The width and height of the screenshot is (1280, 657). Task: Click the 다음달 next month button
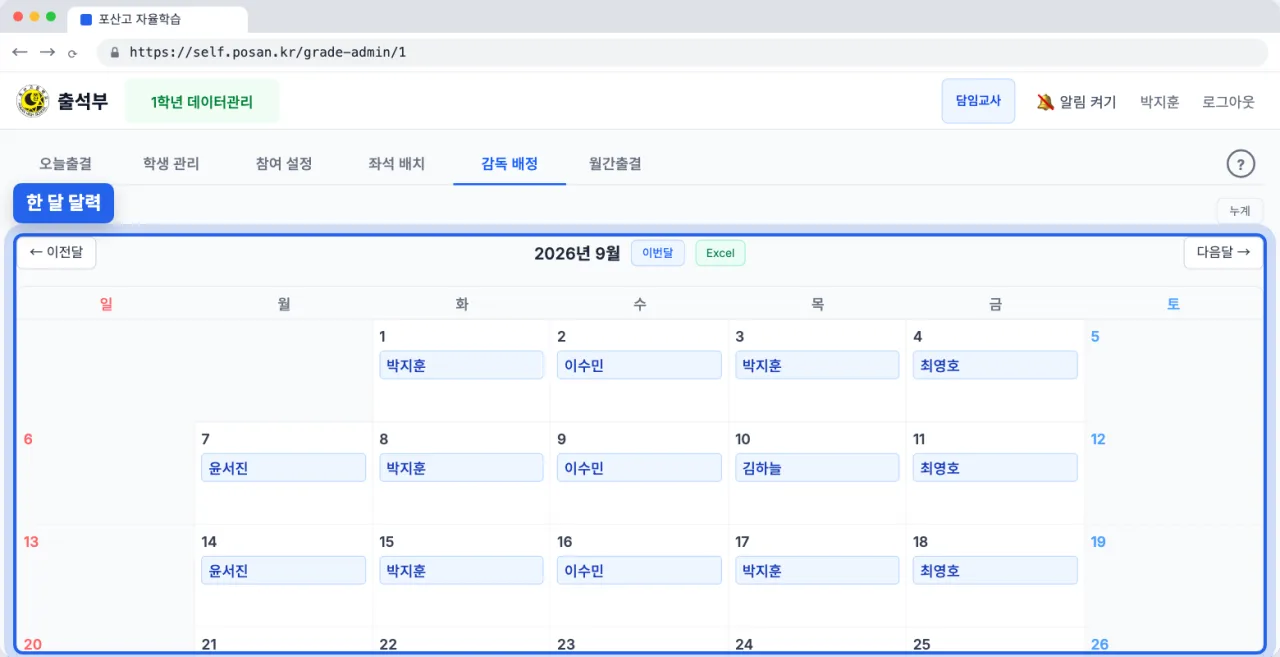pyautogui.click(x=1223, y=253)
